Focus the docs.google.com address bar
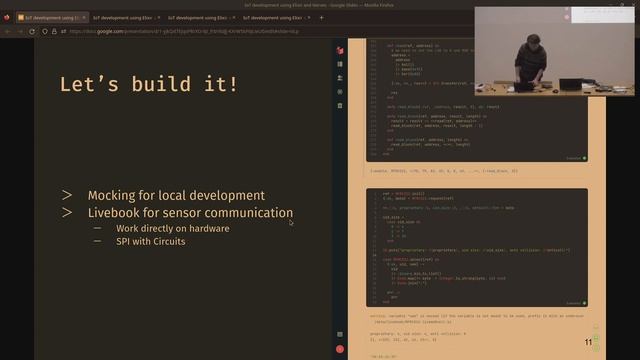640x360 pixels. click(x=184, y=31)
